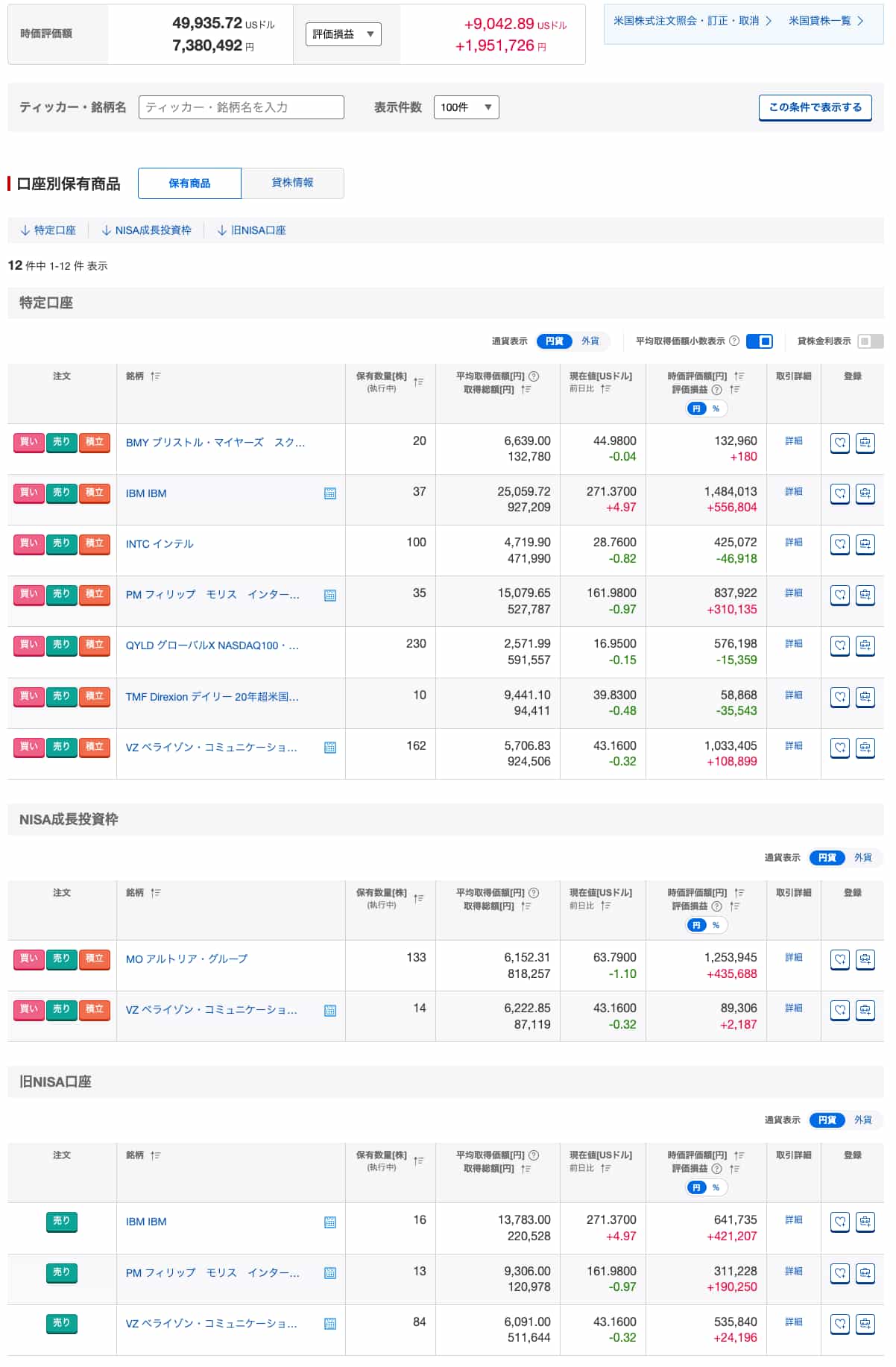Click the portfolio register icon for INTC row

tap(865, 544)
